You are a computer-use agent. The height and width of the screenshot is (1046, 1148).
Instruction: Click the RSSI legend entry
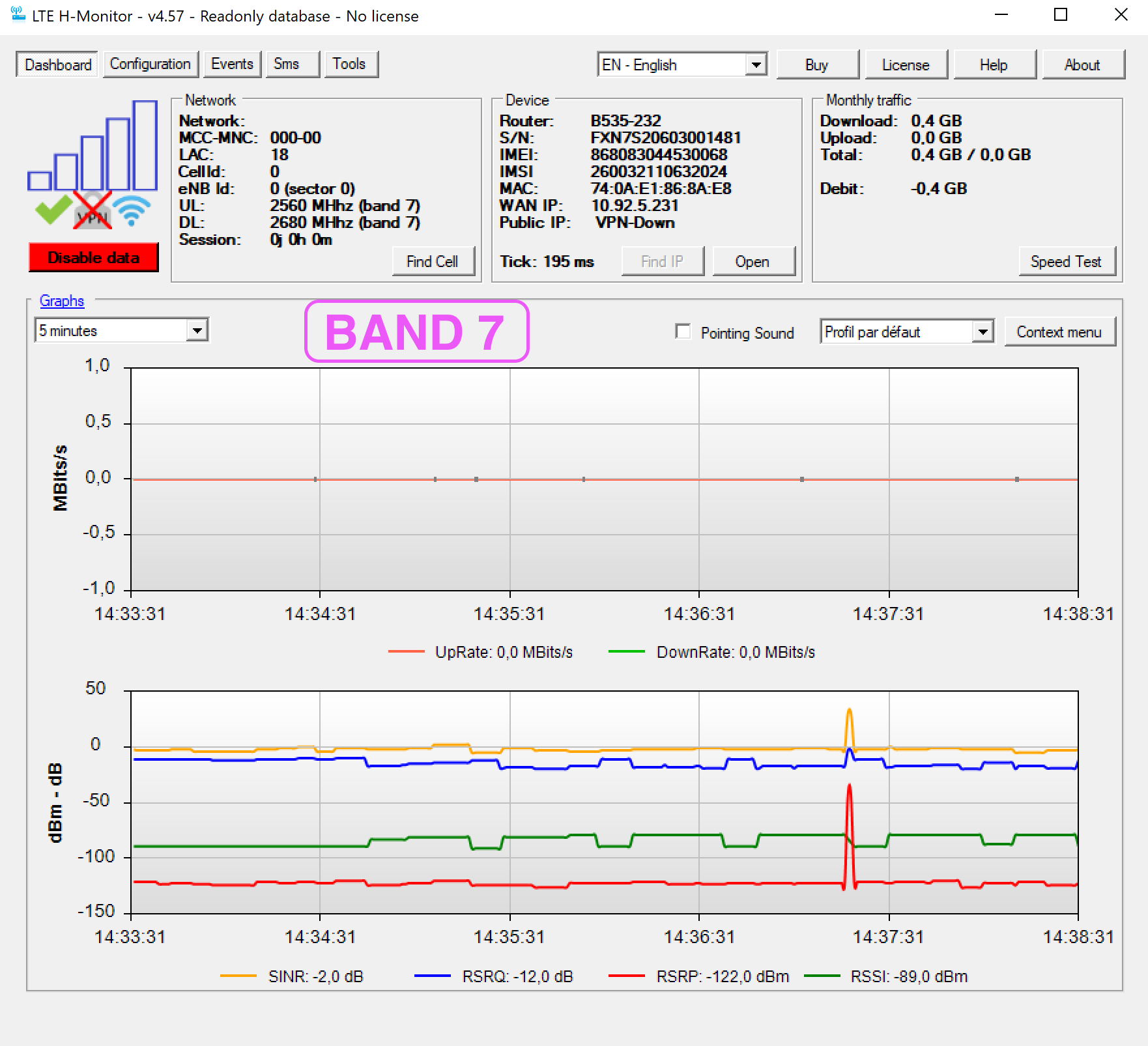pyautogui.click(x=887, y=976)
